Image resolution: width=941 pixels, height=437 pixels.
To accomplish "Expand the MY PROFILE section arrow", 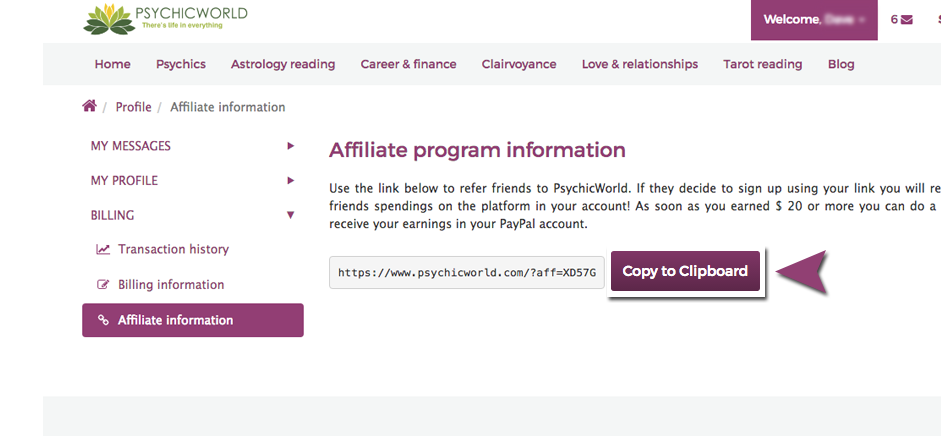I will click(x=290, y=180).
